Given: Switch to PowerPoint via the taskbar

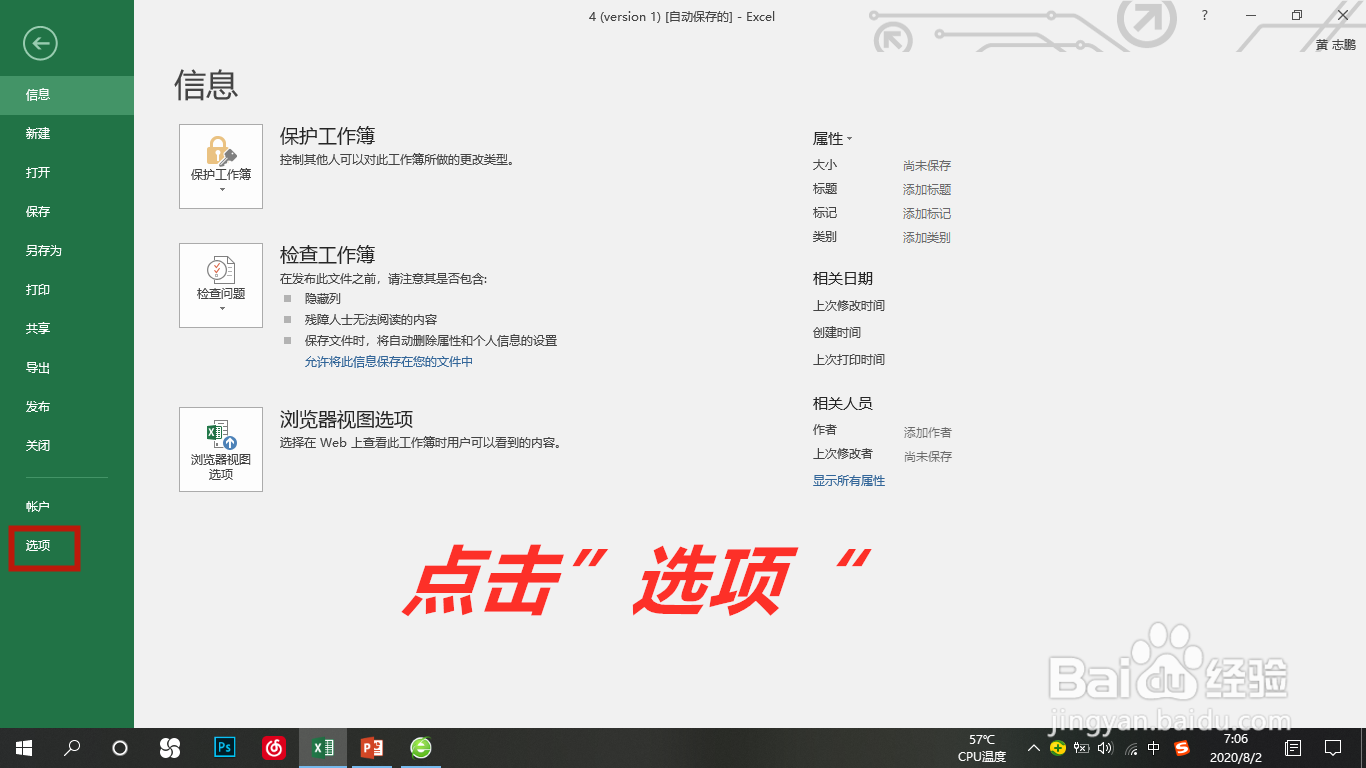Looking at the screenshot, I should point(372,747).
